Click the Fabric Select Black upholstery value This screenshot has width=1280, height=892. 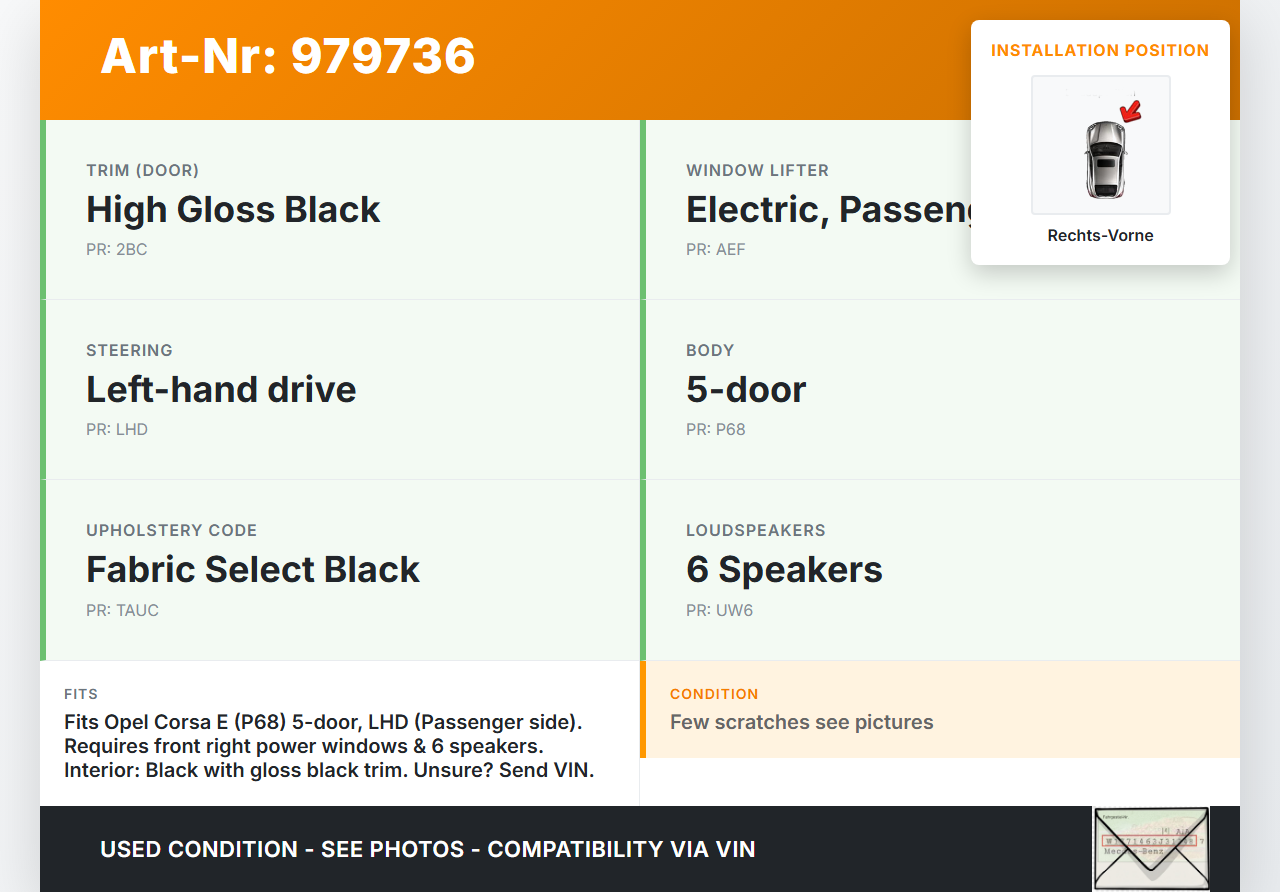point(253,570)
